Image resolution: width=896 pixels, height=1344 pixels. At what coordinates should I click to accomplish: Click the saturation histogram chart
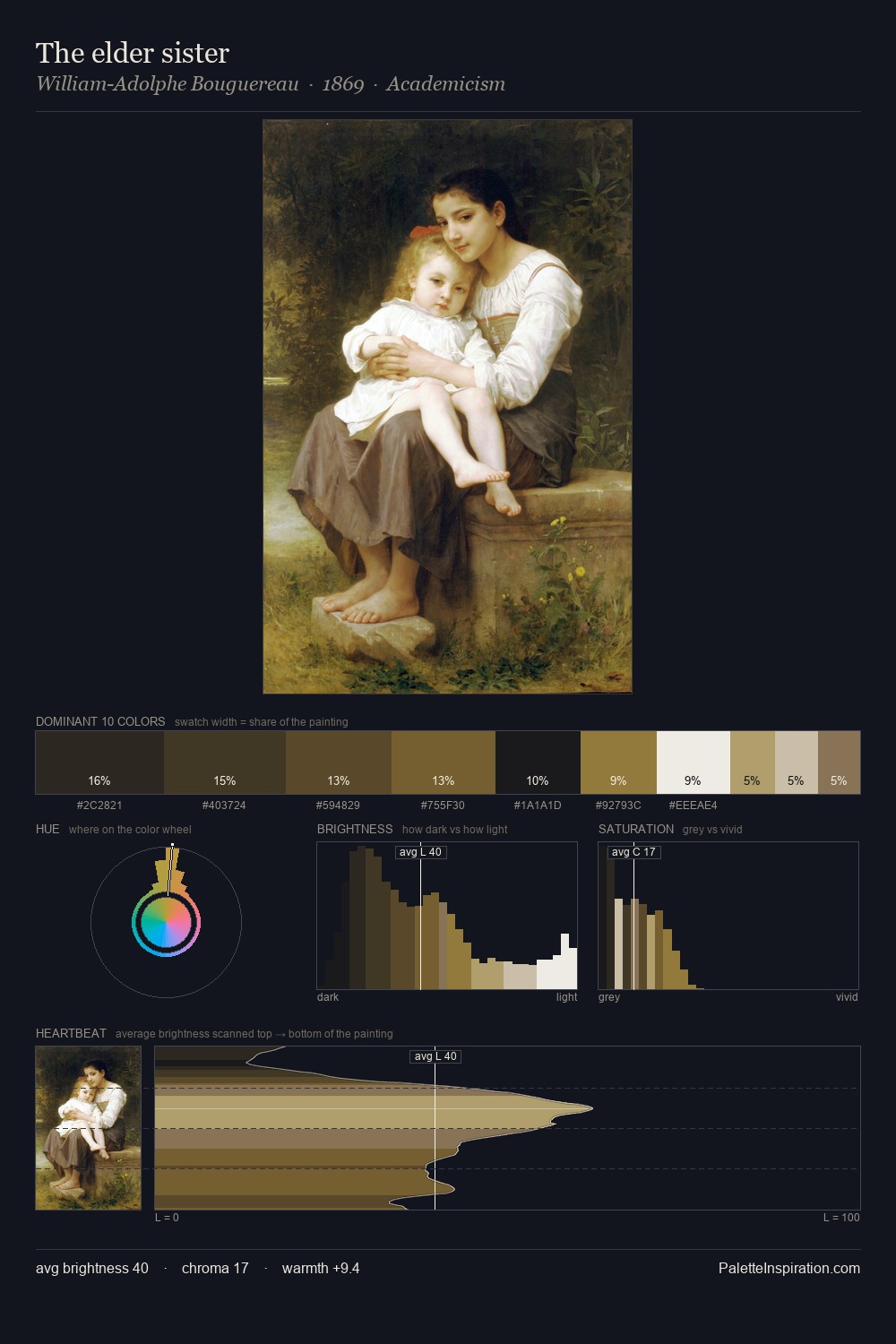[x=728, y=916]
